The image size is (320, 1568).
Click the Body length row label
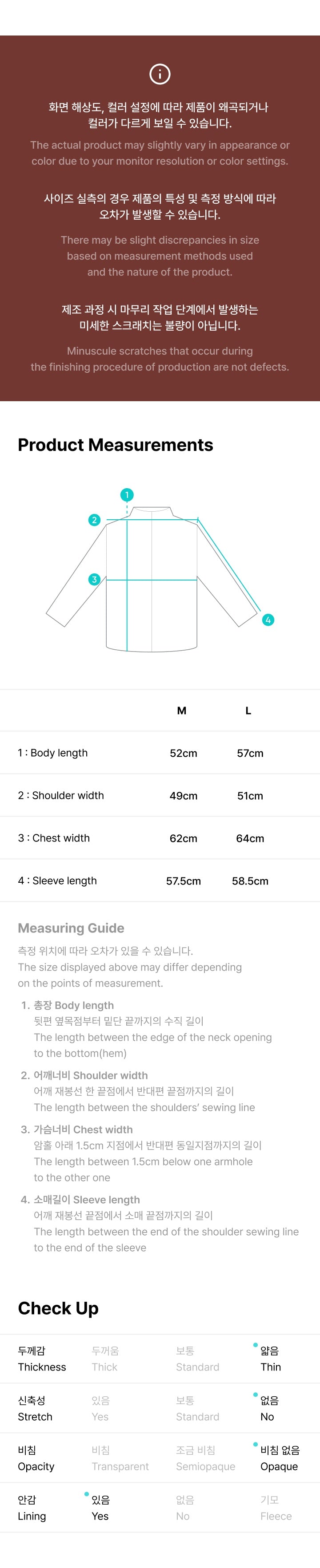click(x=52, y=753)
